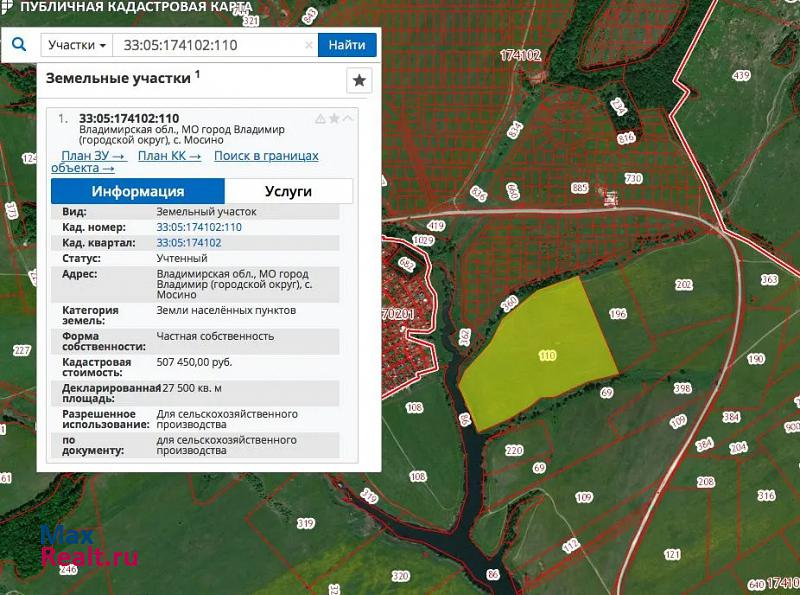Star the 33:05:174102:110 result item
The image size is (800, 595).
334,118
